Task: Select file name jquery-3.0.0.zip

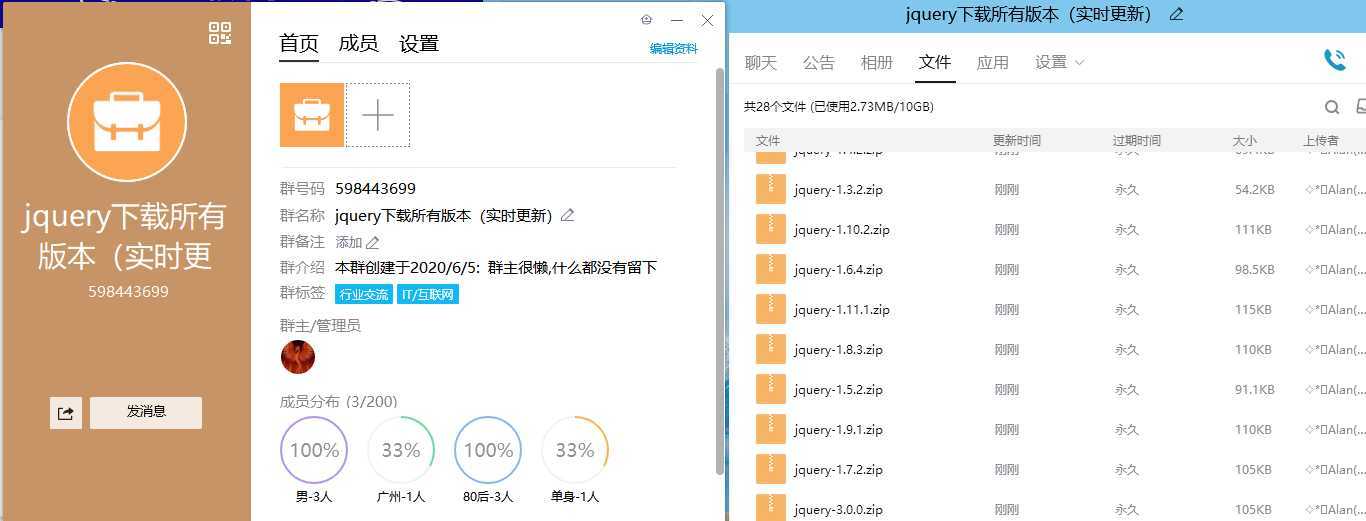Action: pyautogui.click(x=839, y=510)
